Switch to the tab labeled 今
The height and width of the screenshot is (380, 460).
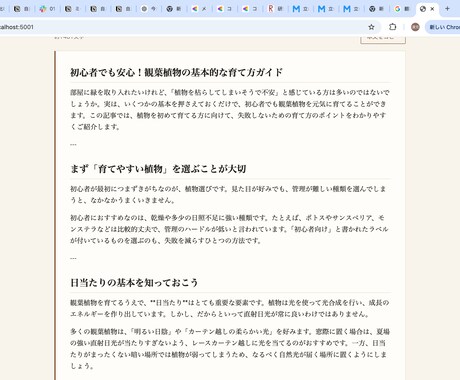[148, 9]
